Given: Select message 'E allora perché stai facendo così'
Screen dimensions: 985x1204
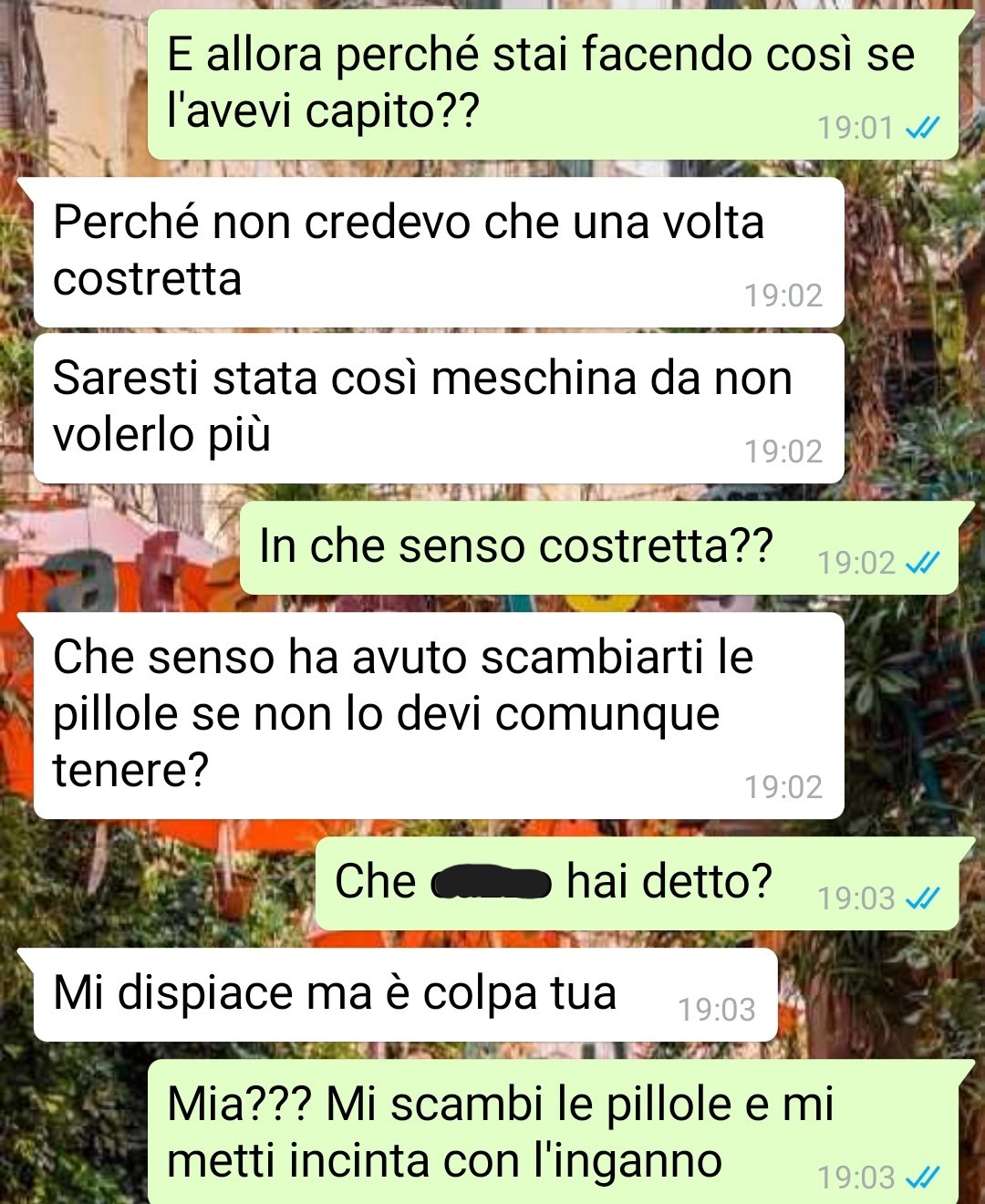Looking at the screenshot, I should click(554, 84).
